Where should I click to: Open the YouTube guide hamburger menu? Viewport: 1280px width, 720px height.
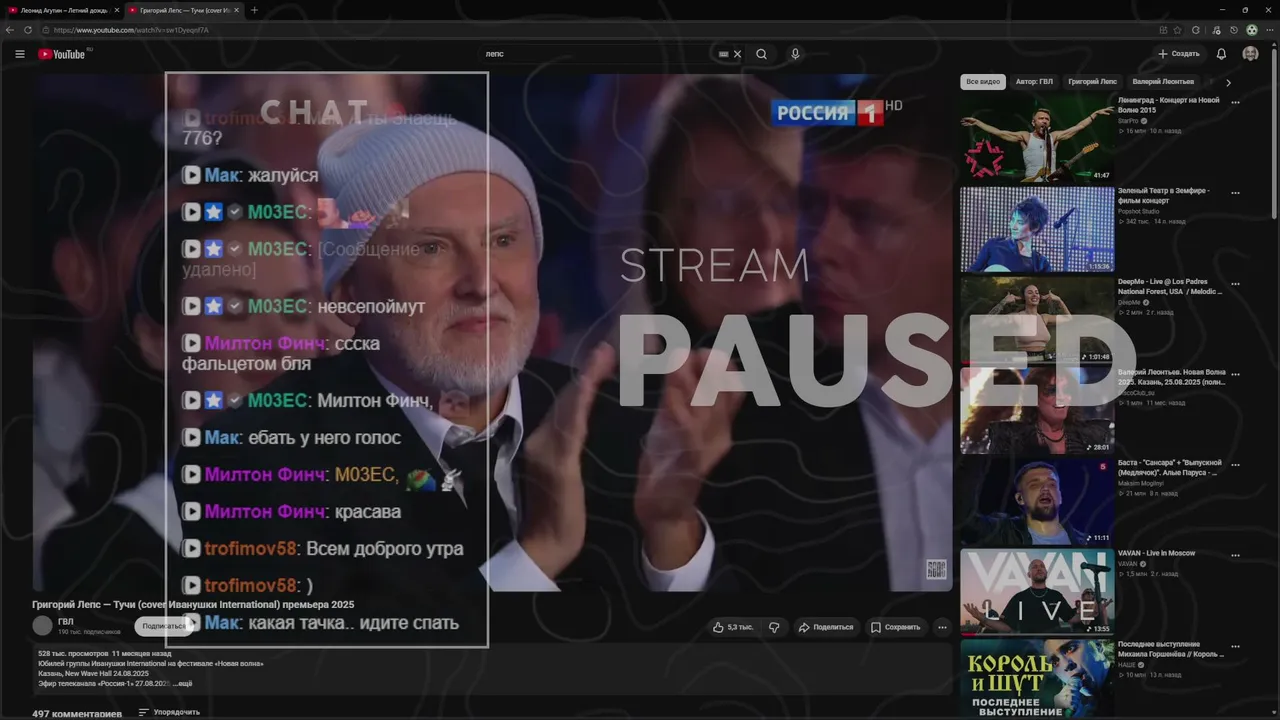click(x=20, y=54)
